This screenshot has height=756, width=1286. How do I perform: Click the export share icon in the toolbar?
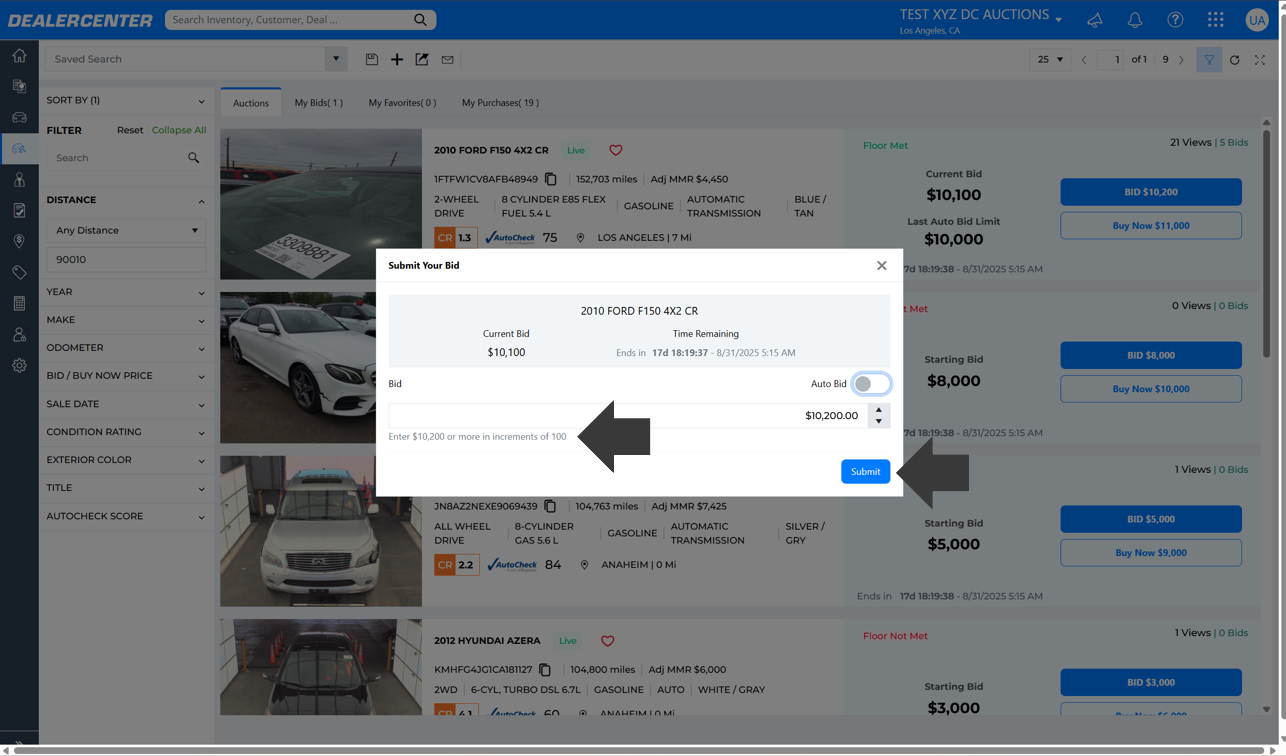coord(422,60)
